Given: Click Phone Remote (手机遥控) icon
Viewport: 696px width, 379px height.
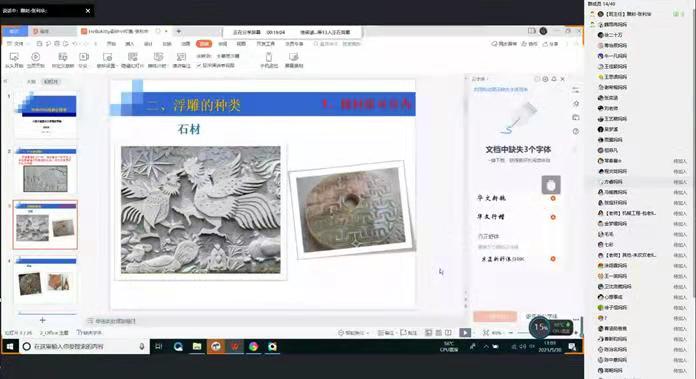Looking at the screenshot, I should [269, 60].
